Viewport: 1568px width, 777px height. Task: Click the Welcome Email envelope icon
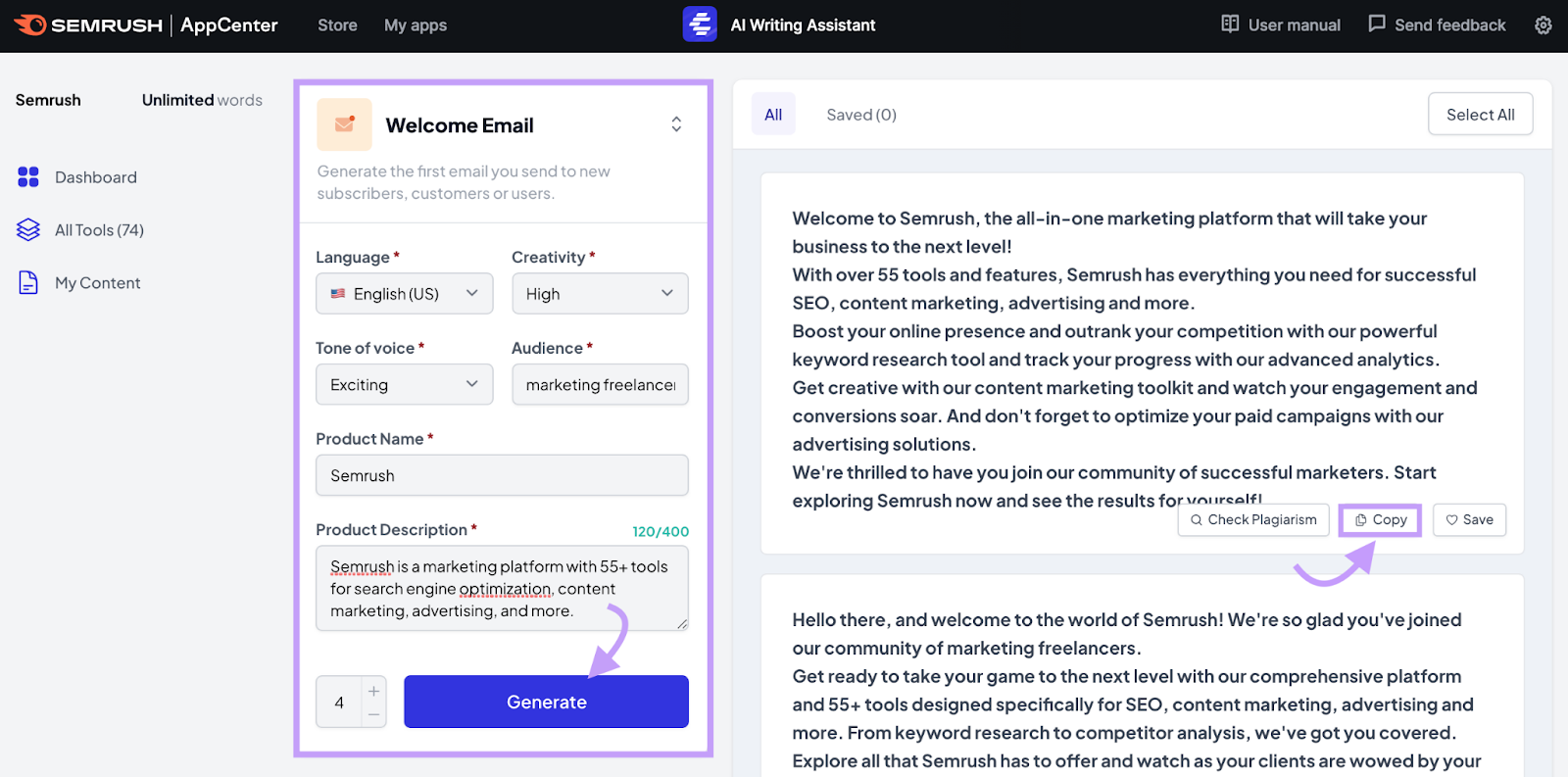pos(344,124)
